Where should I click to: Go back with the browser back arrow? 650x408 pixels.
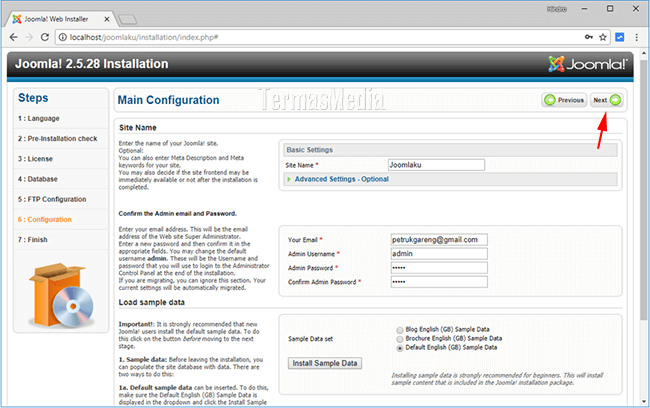[13, 37]
